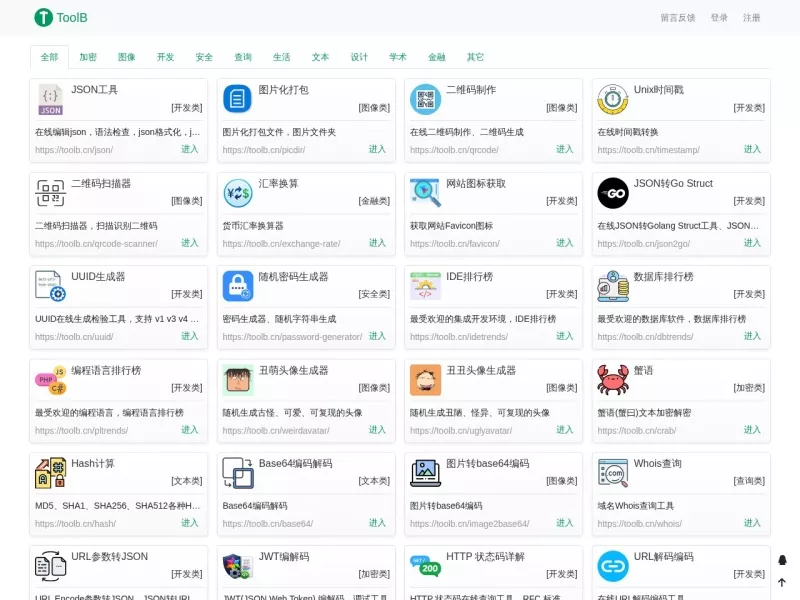The width and height of the screenshot is (800, 600).
Task: Click 进入 on the Whois查询 card
Action: 752,522
